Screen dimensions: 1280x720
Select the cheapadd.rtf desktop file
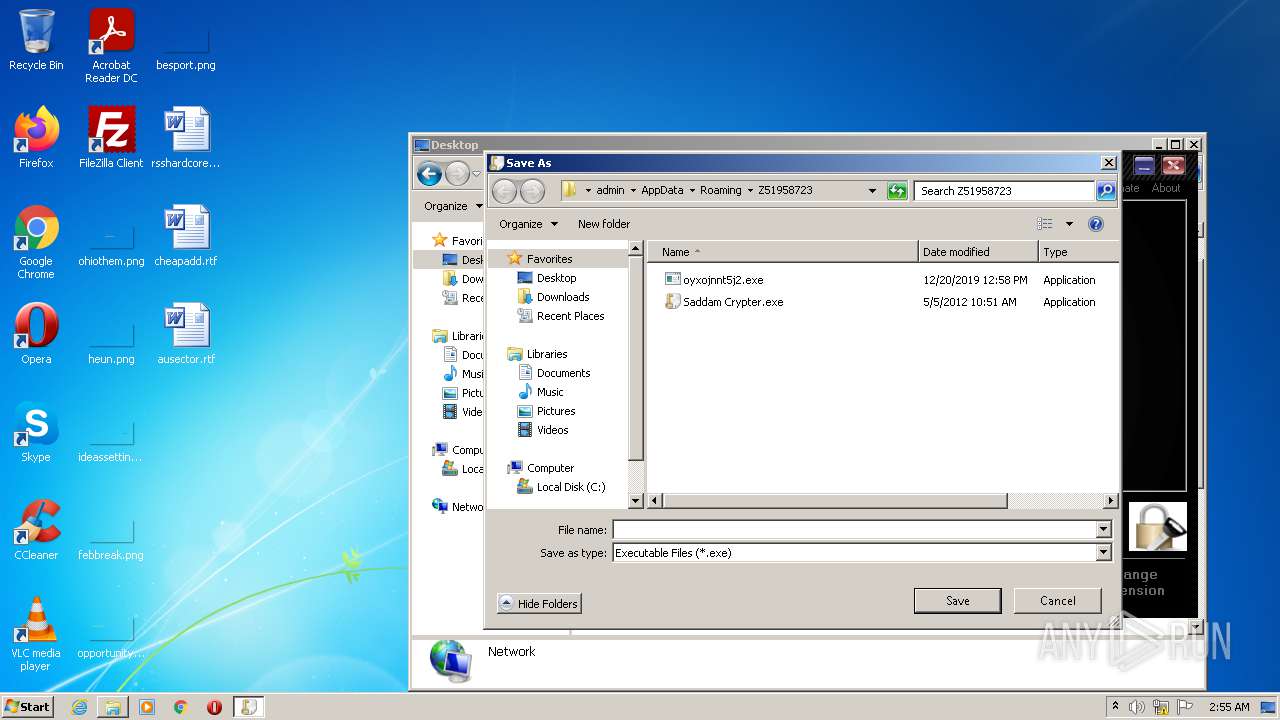pyautogui.click(x=186, y=235)
